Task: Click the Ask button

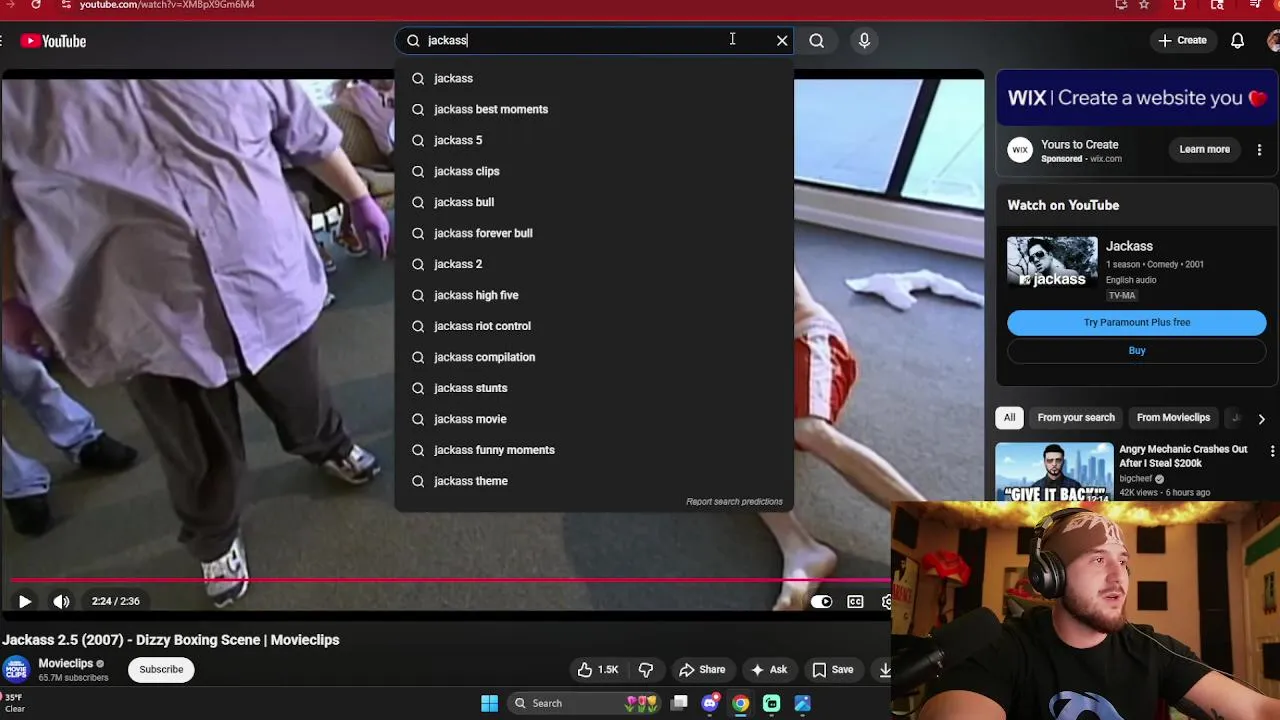Action: 769,670
